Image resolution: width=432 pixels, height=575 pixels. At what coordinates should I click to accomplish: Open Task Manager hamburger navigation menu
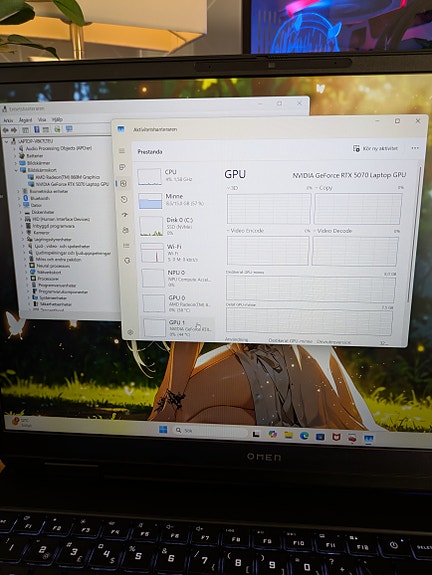pyautogui.click(x=122, y=151)
